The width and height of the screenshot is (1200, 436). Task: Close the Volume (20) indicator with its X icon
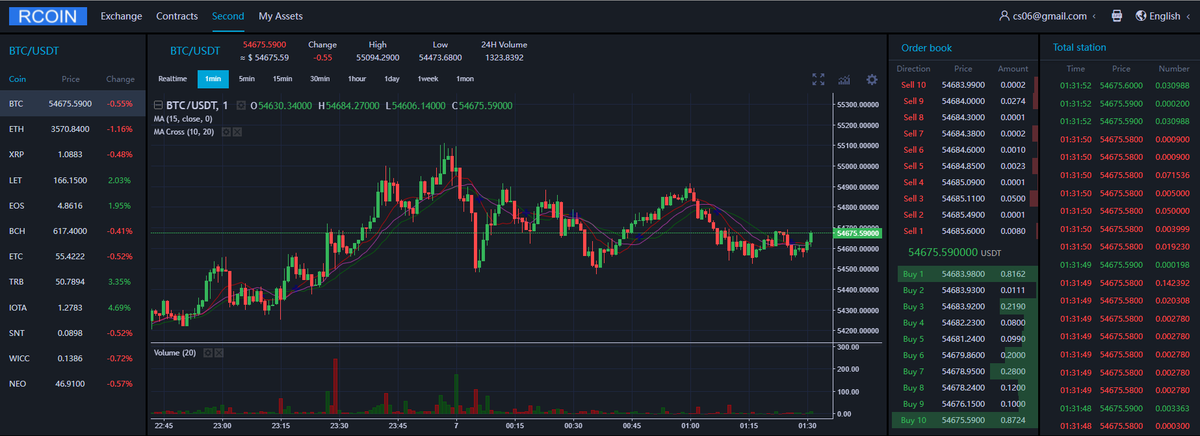pyautogui.click(x=219, y=352)
